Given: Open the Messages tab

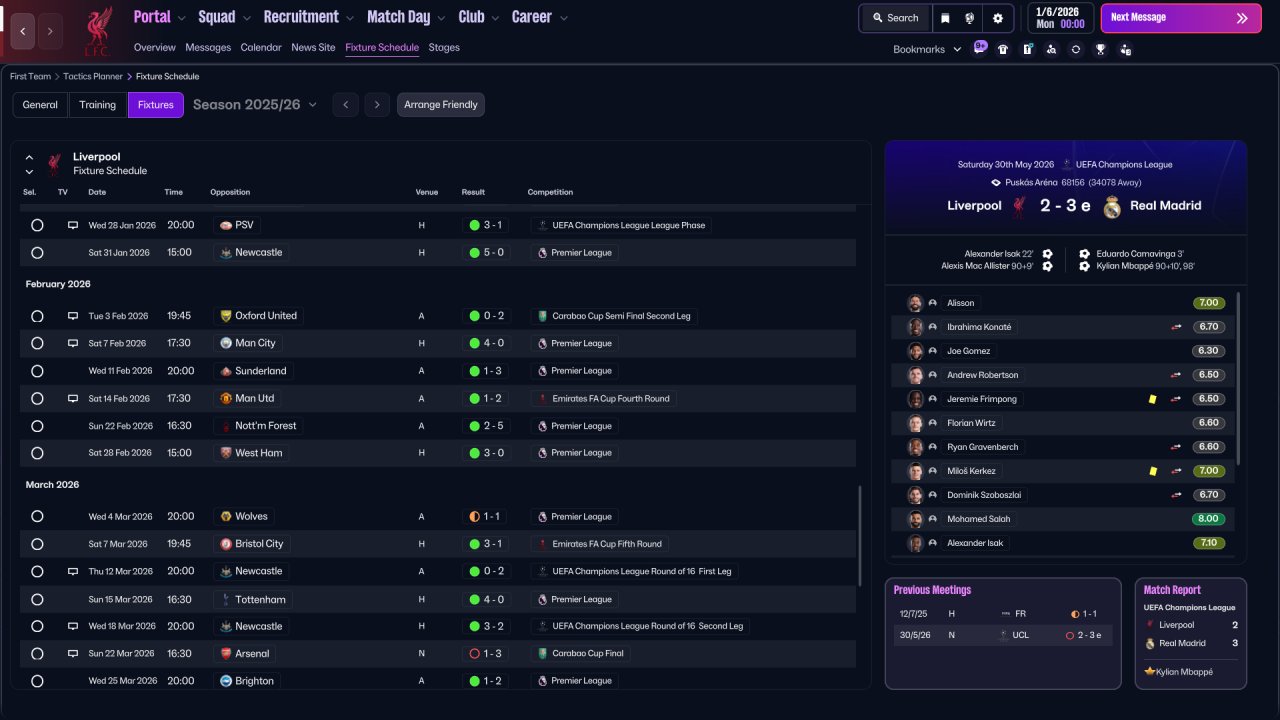Looking at the screenshot, I should pyautogui.click(x=208, y=47).
